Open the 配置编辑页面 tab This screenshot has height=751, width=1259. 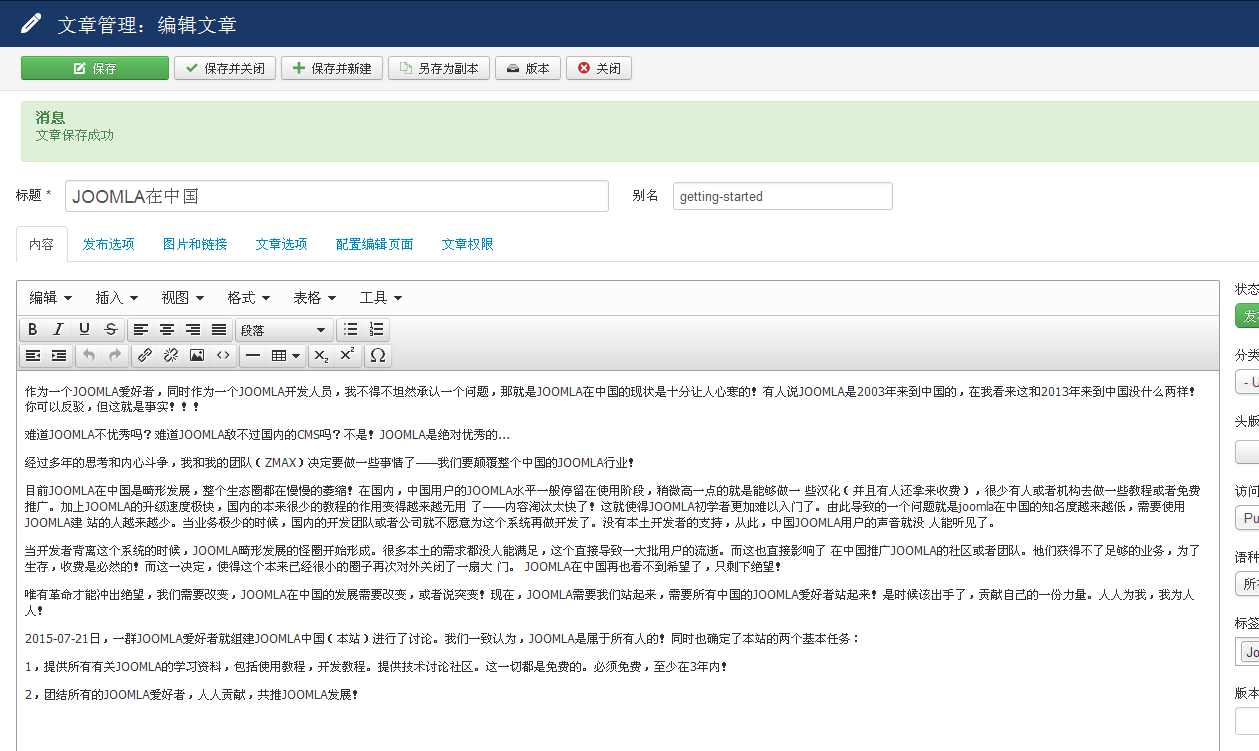(375, 244)
